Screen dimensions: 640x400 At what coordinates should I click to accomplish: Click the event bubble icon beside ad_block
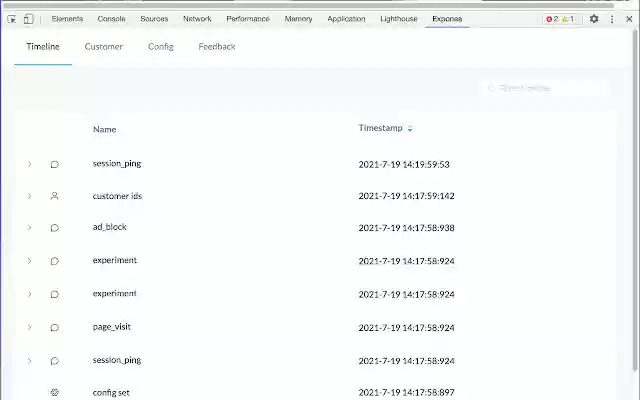(x=55, y=228)
